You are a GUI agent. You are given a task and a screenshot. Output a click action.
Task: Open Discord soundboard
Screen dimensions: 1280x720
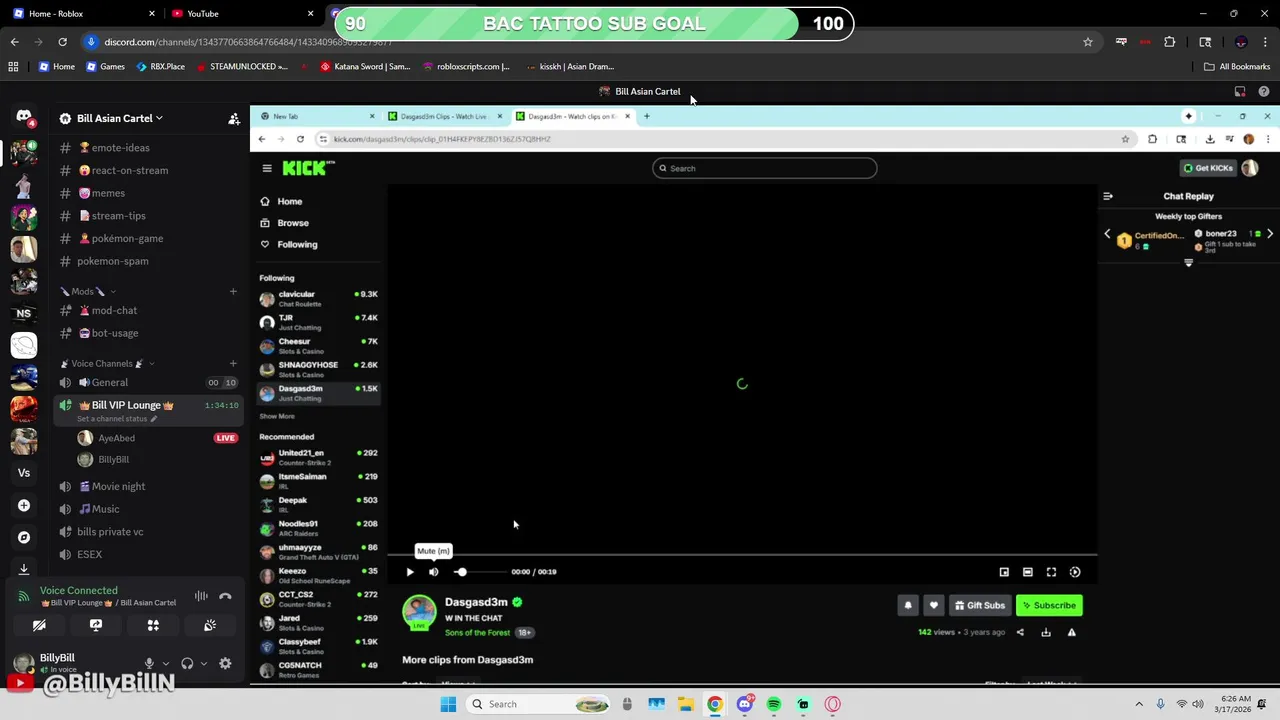point(210,625)
